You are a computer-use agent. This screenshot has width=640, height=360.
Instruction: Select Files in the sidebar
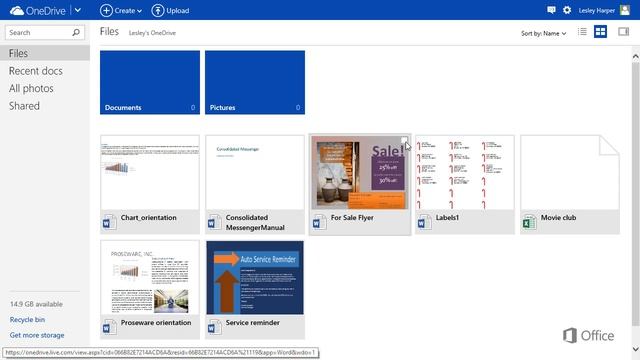point(45,53)
